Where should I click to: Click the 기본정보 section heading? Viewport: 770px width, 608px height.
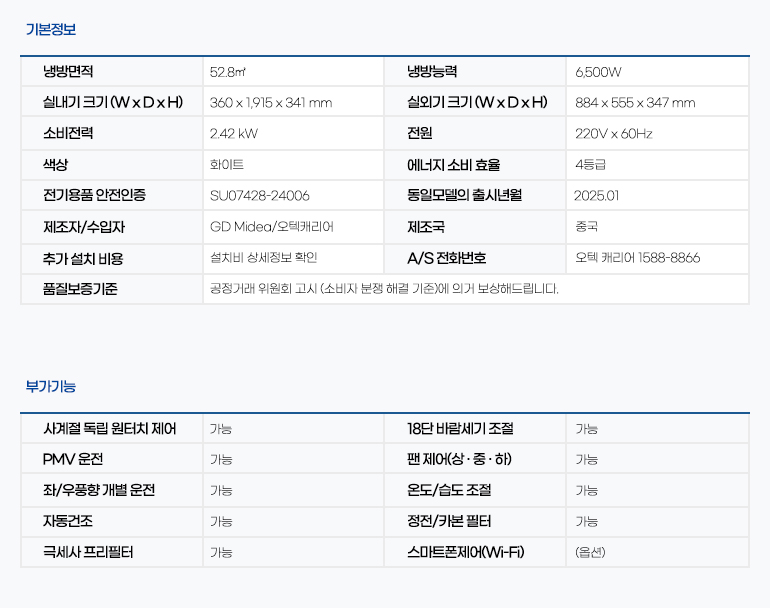50,29
